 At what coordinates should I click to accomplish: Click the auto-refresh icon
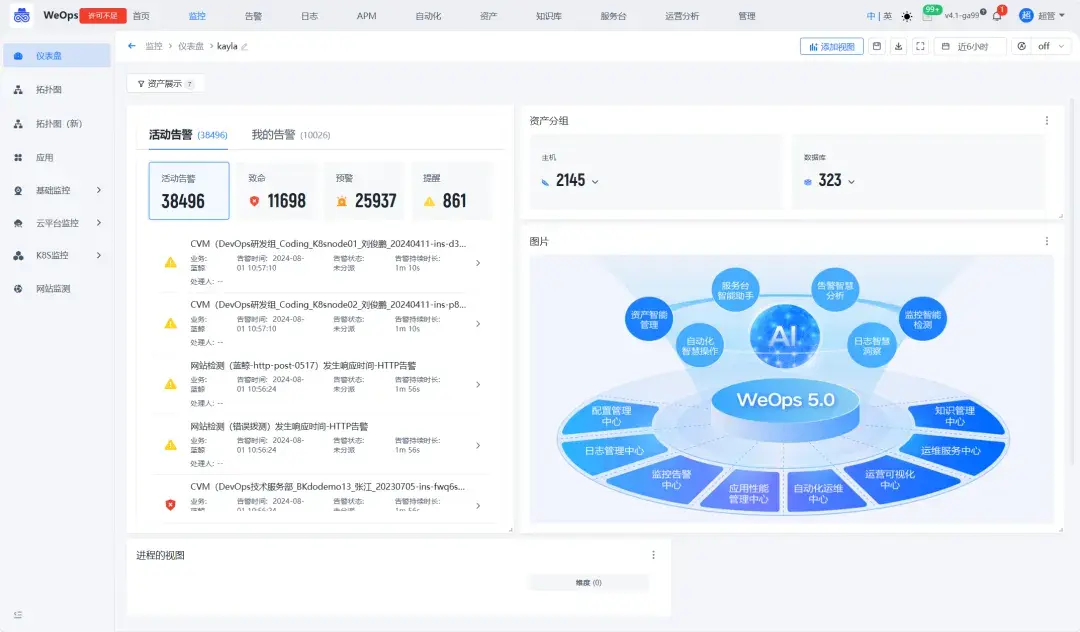[x=1021, y=46]
